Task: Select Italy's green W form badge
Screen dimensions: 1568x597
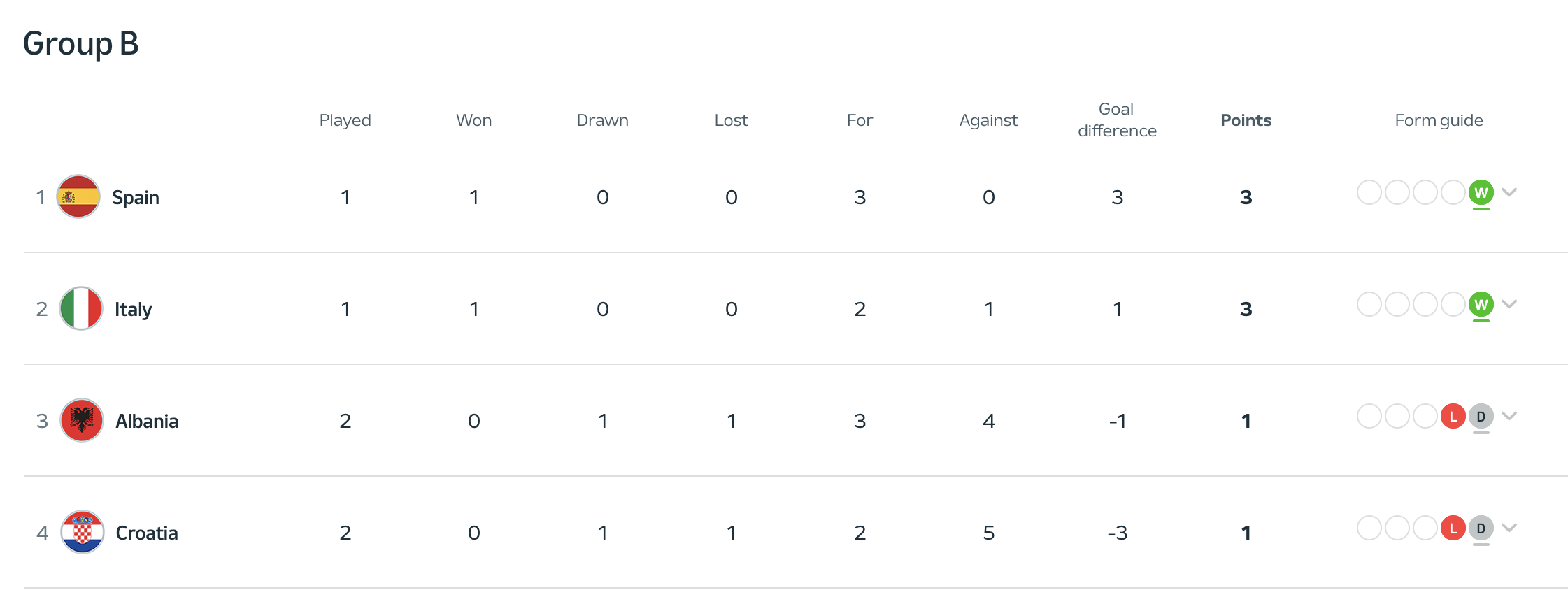Action: point(1481,304)
